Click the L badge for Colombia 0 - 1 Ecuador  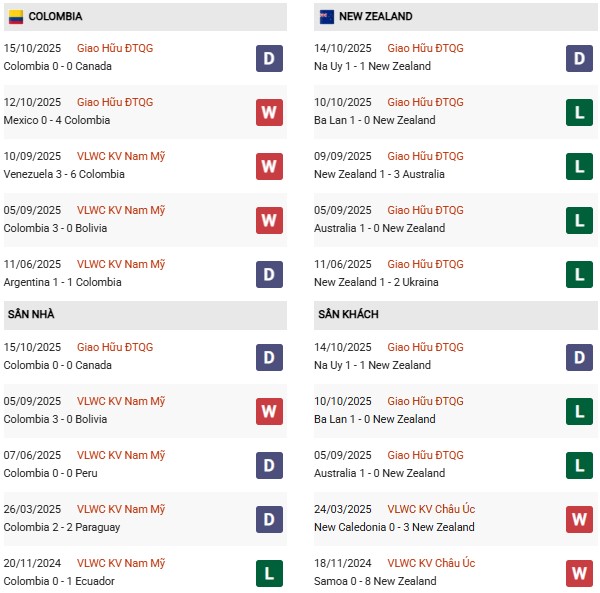[x=269, y=573]
